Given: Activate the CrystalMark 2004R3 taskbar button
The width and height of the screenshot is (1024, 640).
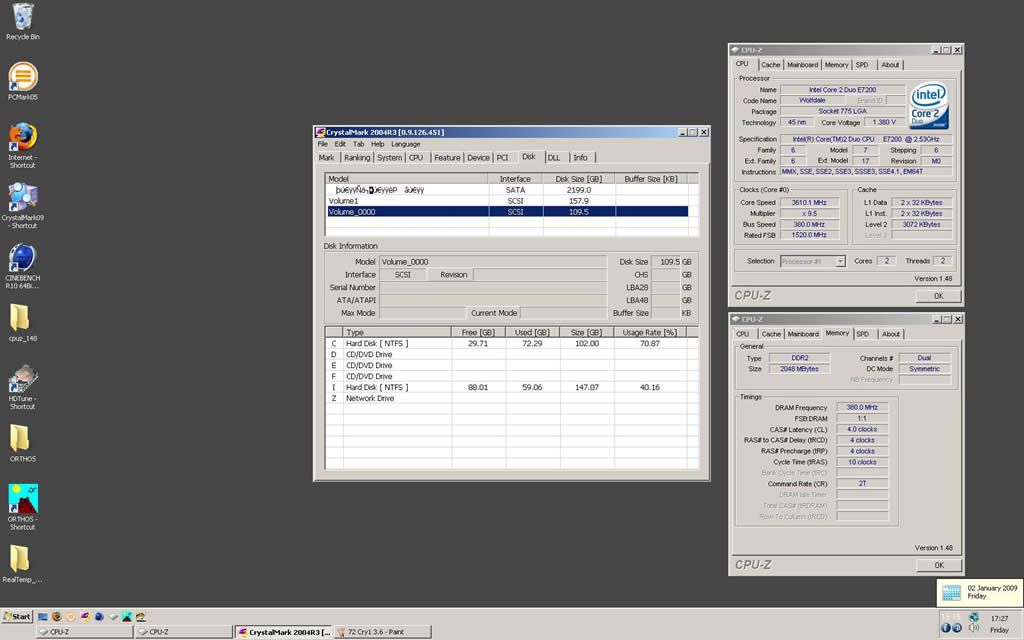Looking at the screenshot, I should pyautogui.click(x=284, y=632).
